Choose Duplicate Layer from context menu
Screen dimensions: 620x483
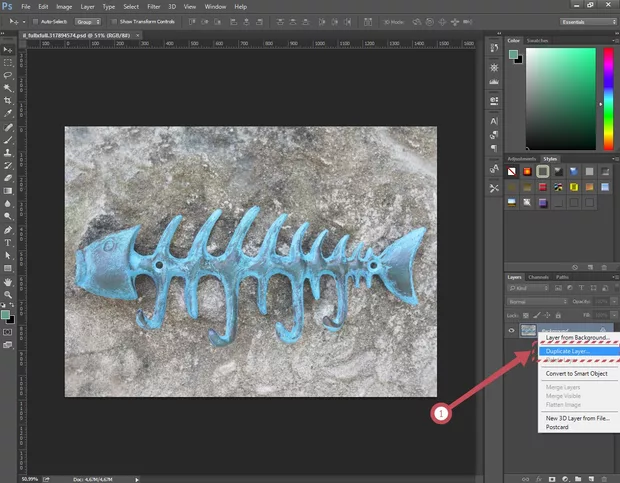[567, 351]
